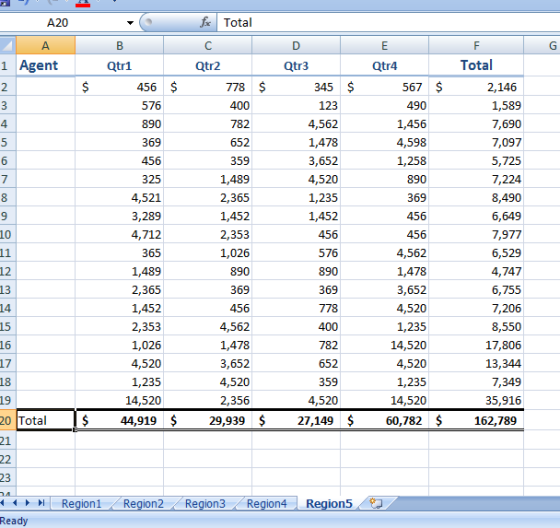Select row 22 header
The width and height of the screenshot is (560, 528).
pos(8,459)
